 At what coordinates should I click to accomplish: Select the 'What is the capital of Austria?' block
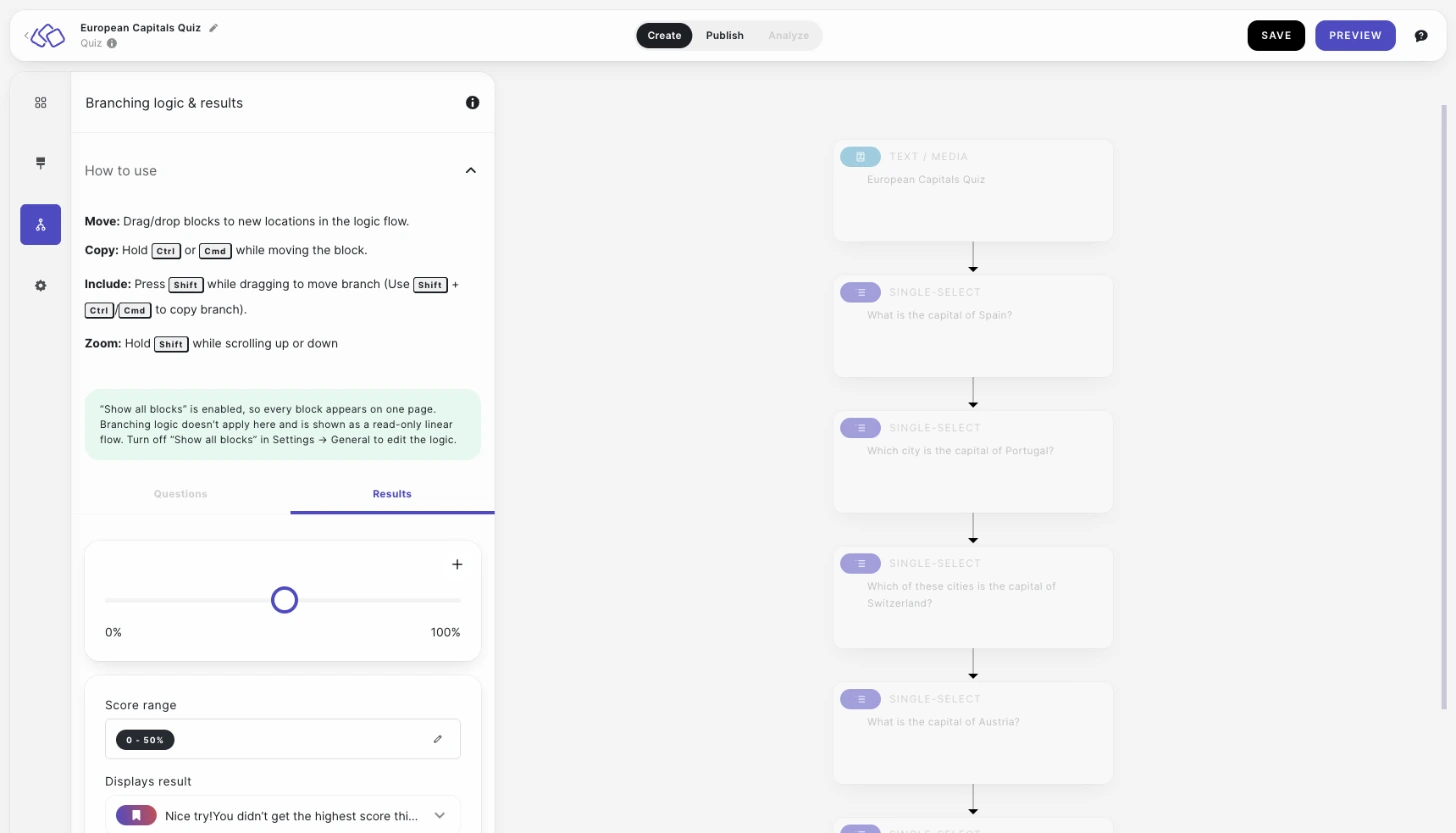(973, 732)
